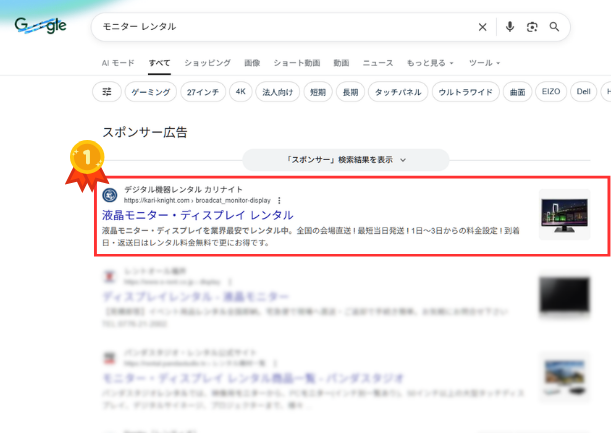Screen dimensions: 611x433
Task: Open monitor thumbnail of カリナイト ad
Action: pyautogui.click(x=564, y=214)
